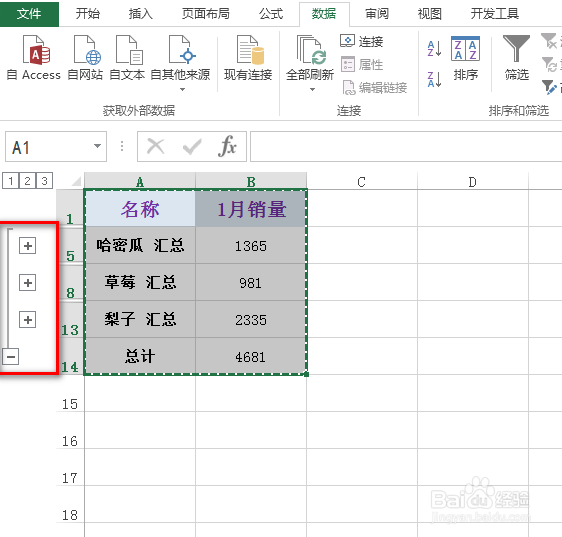Select column B header
Image resolution: width=562 pixels, height=537 pixels.
point(251,181)
